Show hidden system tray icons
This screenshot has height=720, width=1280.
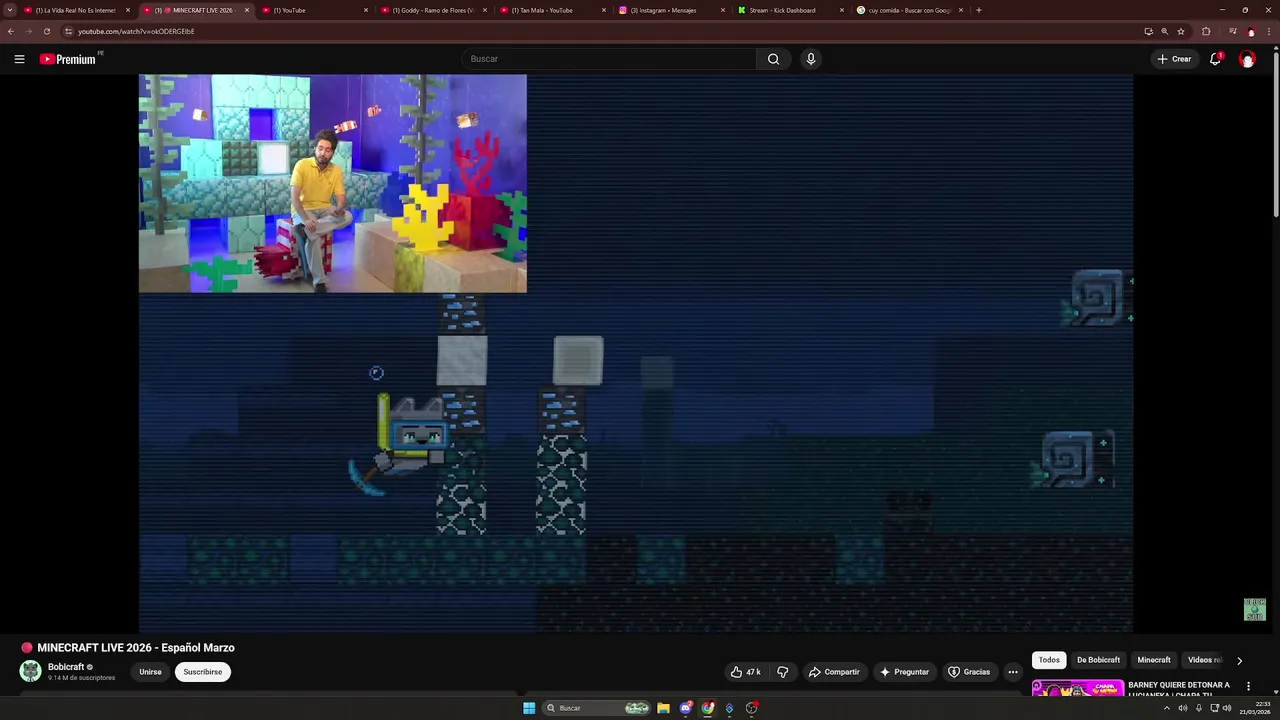pyautogui.click(x=1166, y=708)
